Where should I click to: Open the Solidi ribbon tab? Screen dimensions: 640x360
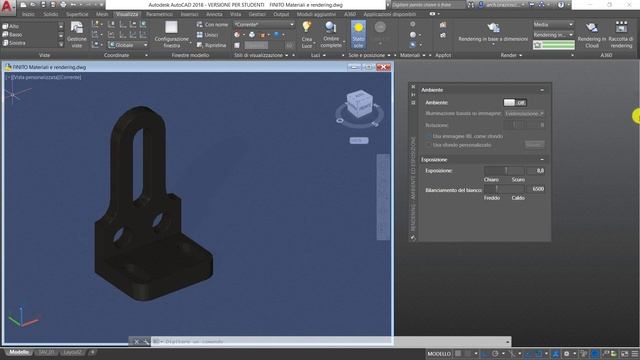[51, 14]
